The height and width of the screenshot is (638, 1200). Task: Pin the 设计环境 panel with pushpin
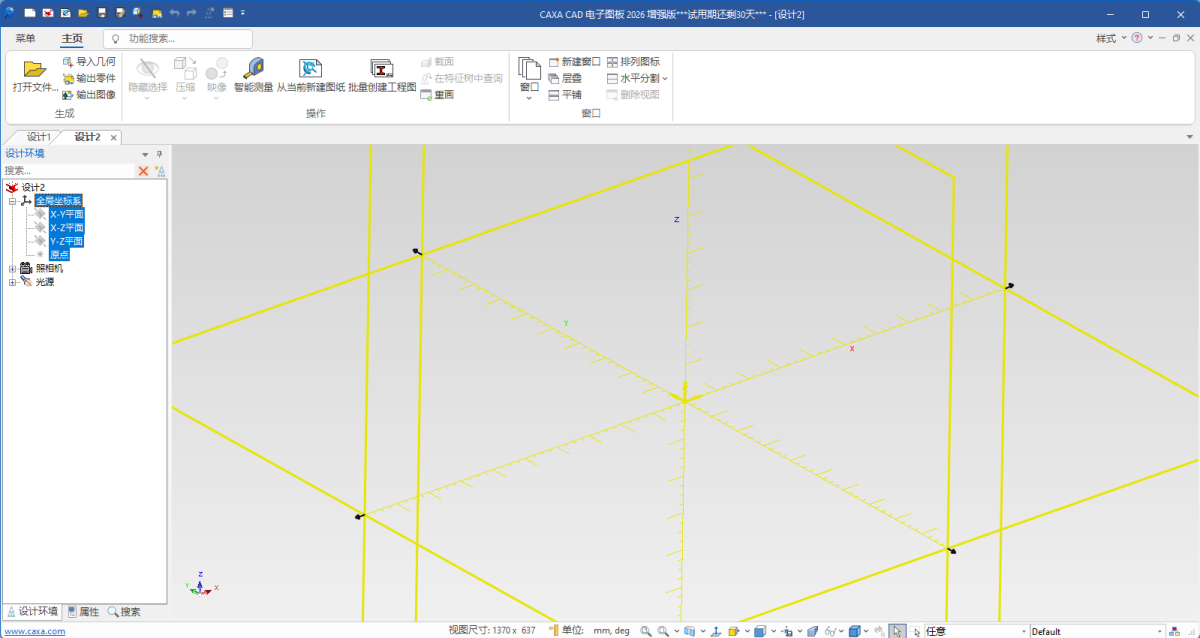click(159, 154)
